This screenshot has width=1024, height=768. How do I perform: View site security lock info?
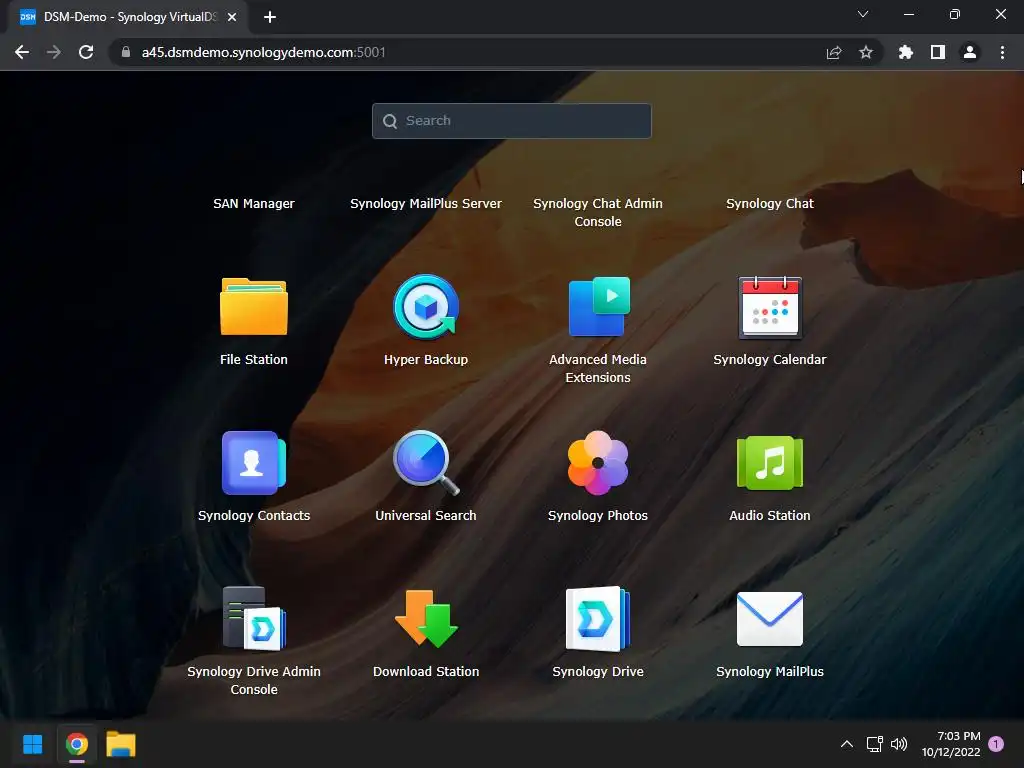point(126,52)
